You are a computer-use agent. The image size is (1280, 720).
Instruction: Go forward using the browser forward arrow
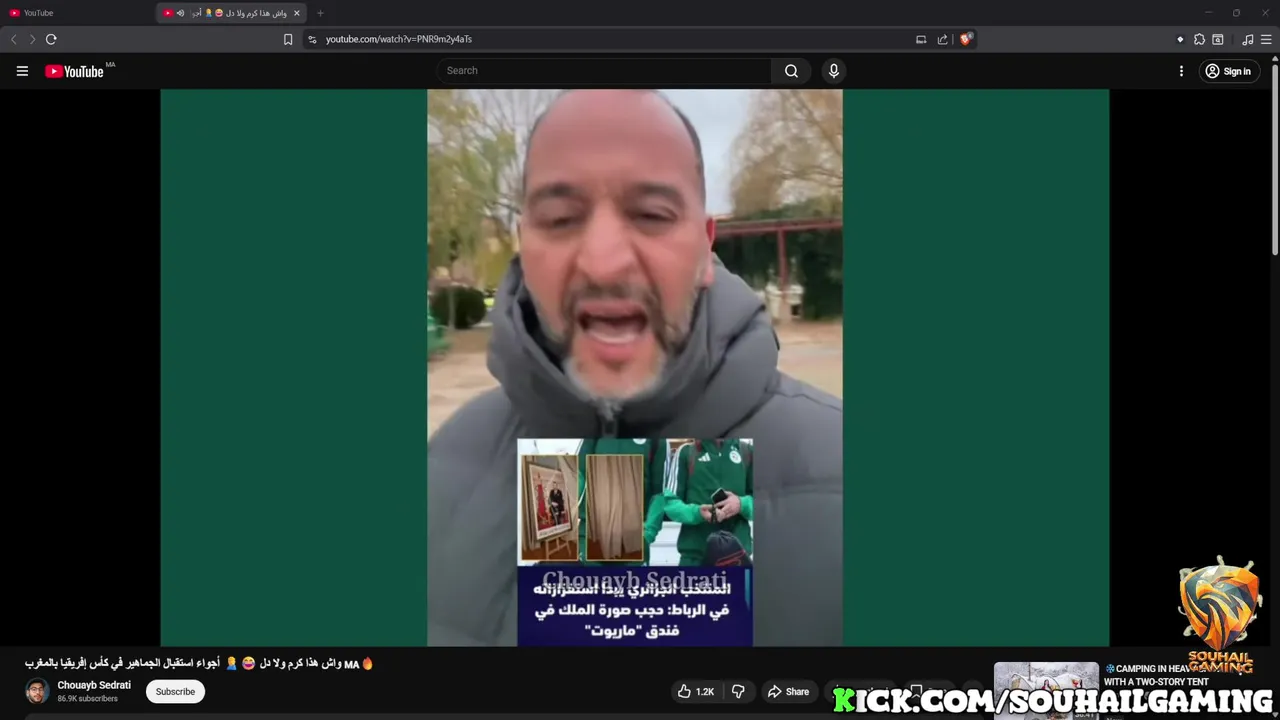tap(32, 39)
